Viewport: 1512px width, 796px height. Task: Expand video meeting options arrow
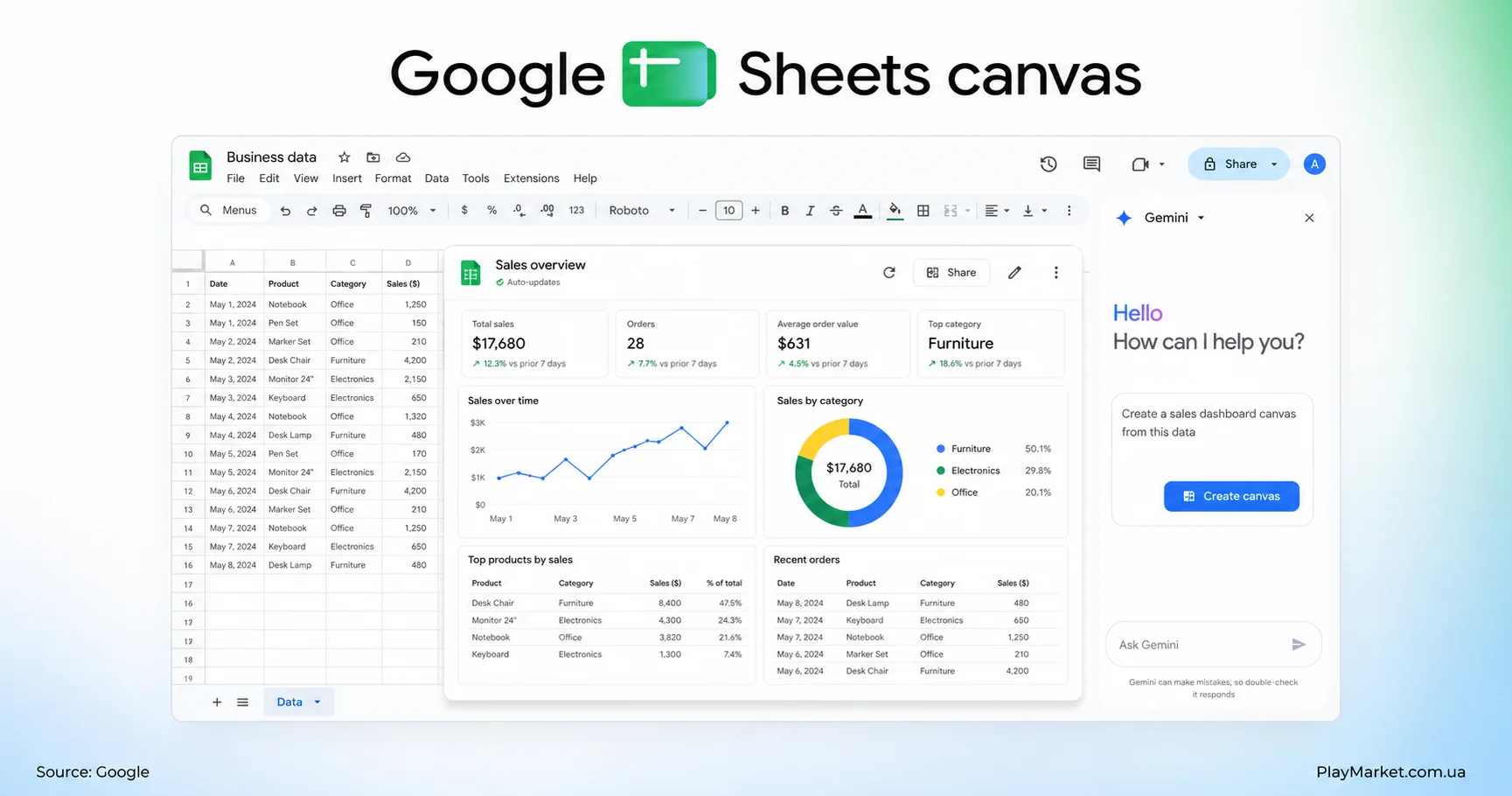click(x=1162, y=164)
